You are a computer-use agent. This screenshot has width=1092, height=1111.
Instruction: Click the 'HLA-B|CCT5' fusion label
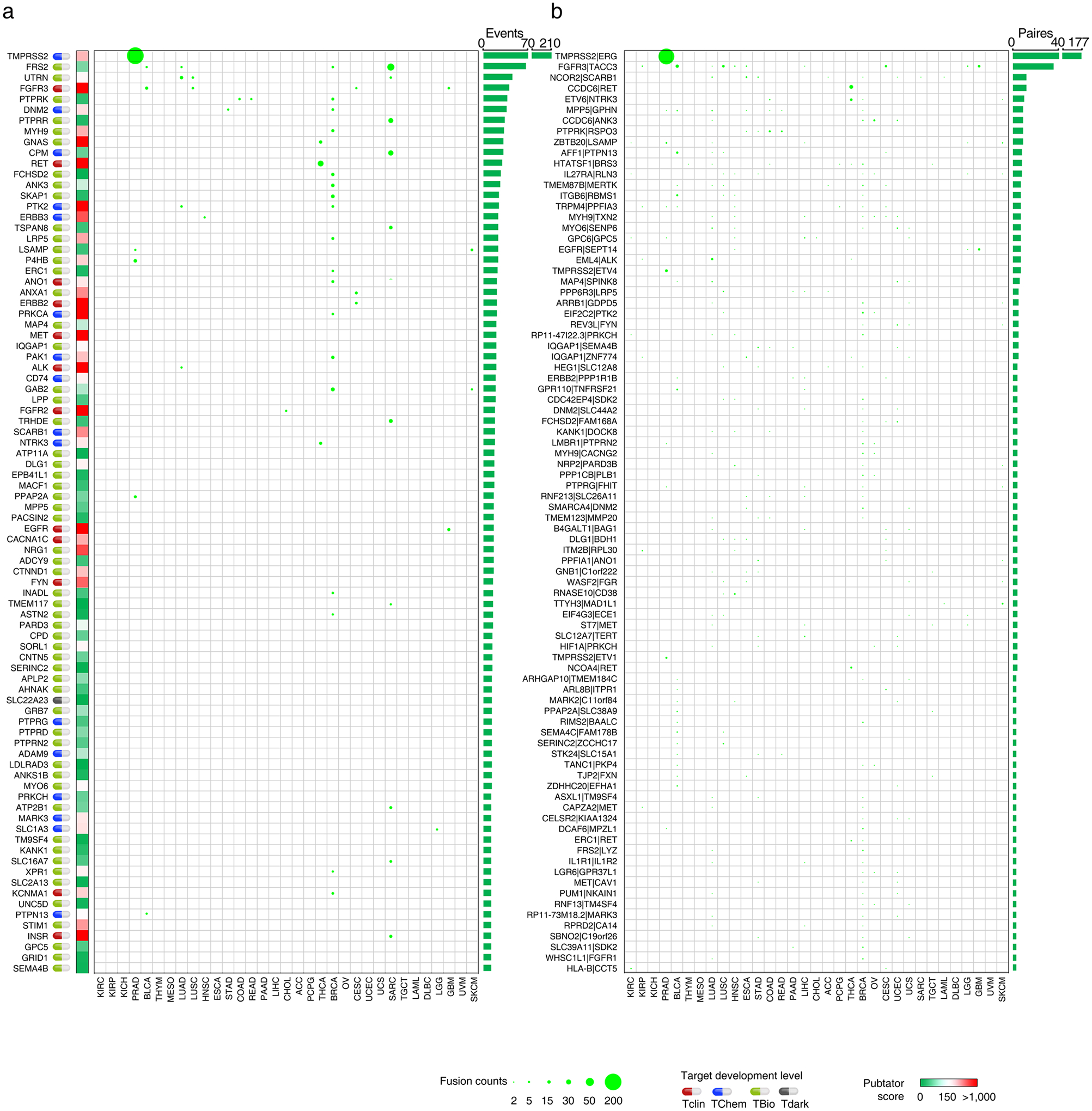coord(592,969)
